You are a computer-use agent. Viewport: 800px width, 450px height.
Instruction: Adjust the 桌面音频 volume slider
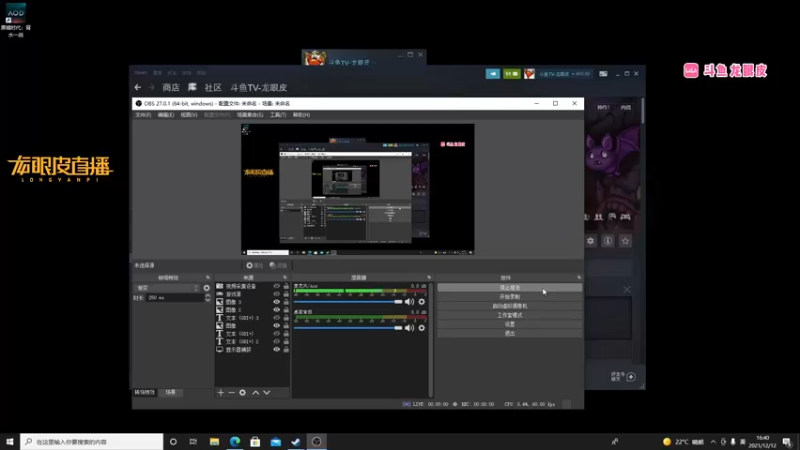tap(348, 328)
